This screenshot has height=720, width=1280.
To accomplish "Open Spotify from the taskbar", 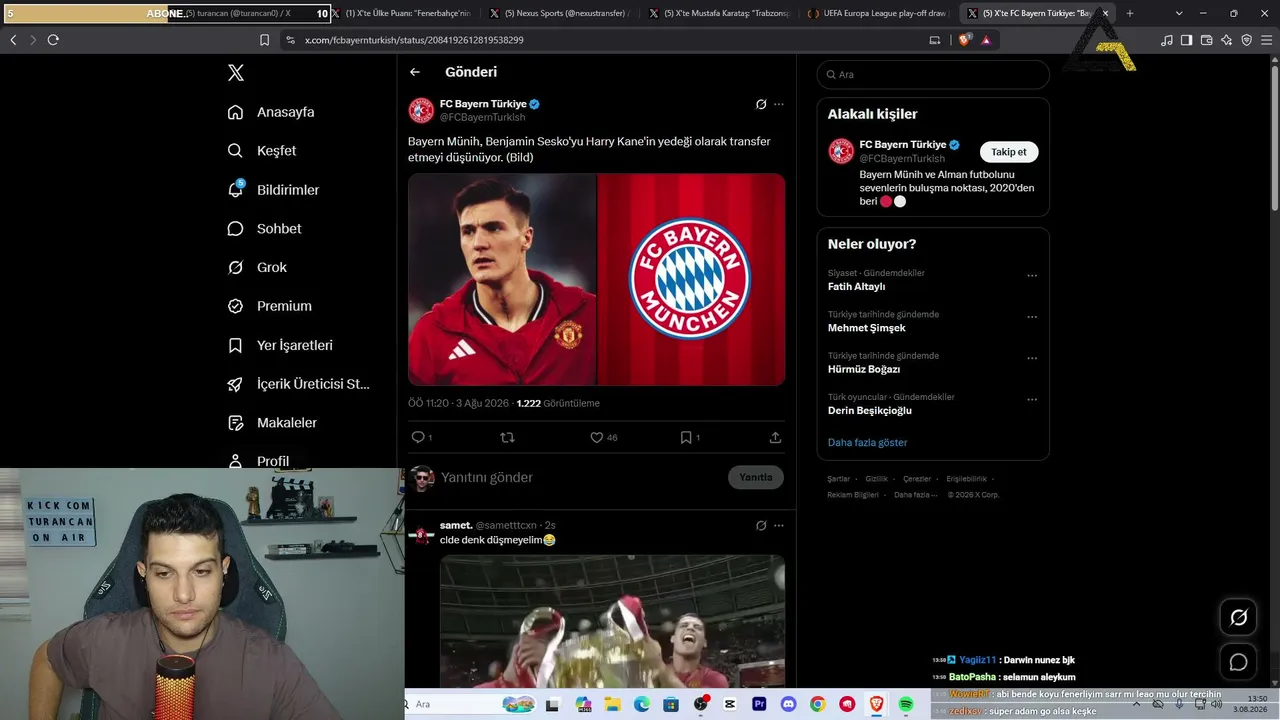I will coord(906,704).
